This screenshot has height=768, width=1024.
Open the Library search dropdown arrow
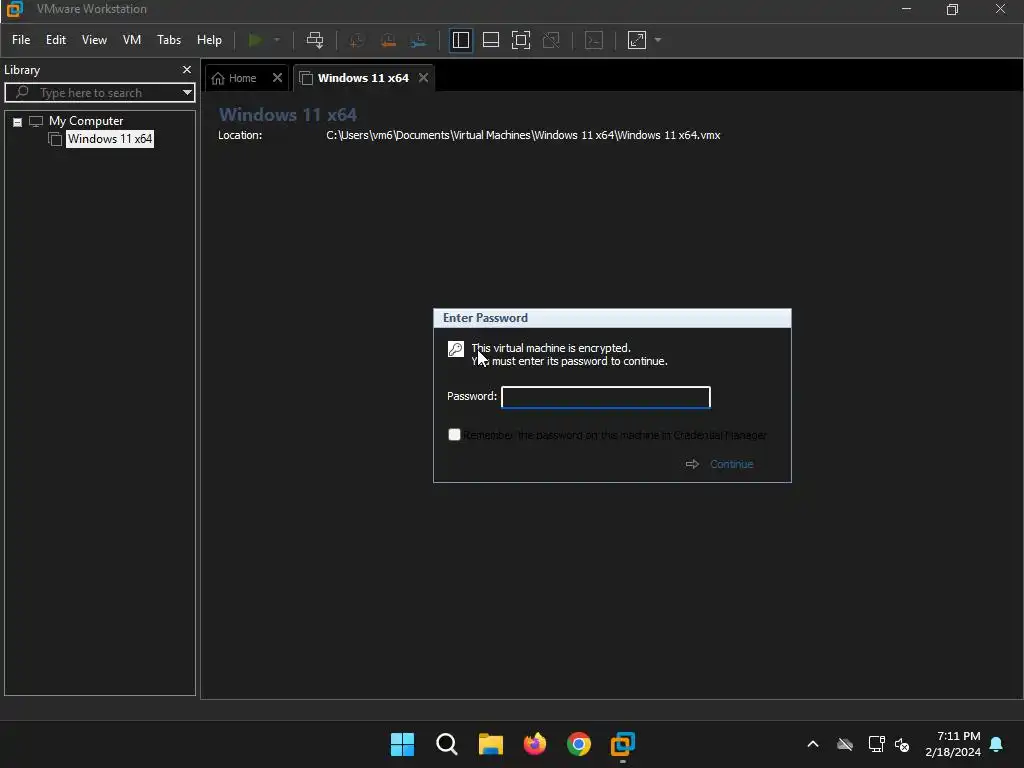pyautogui.click(x=187, y=93)
